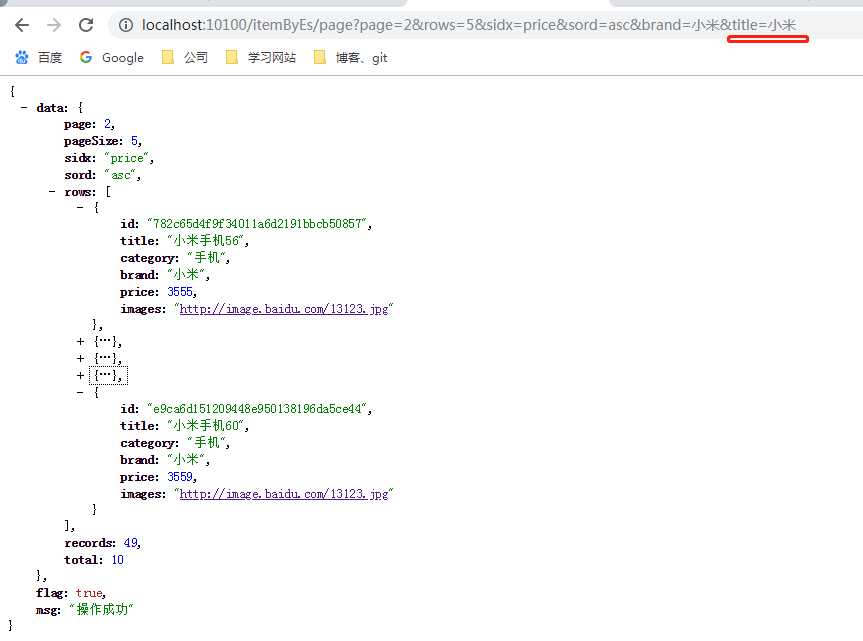Click title value 小米手机56
The image size is (863, 641).
(x=206, y=240)
